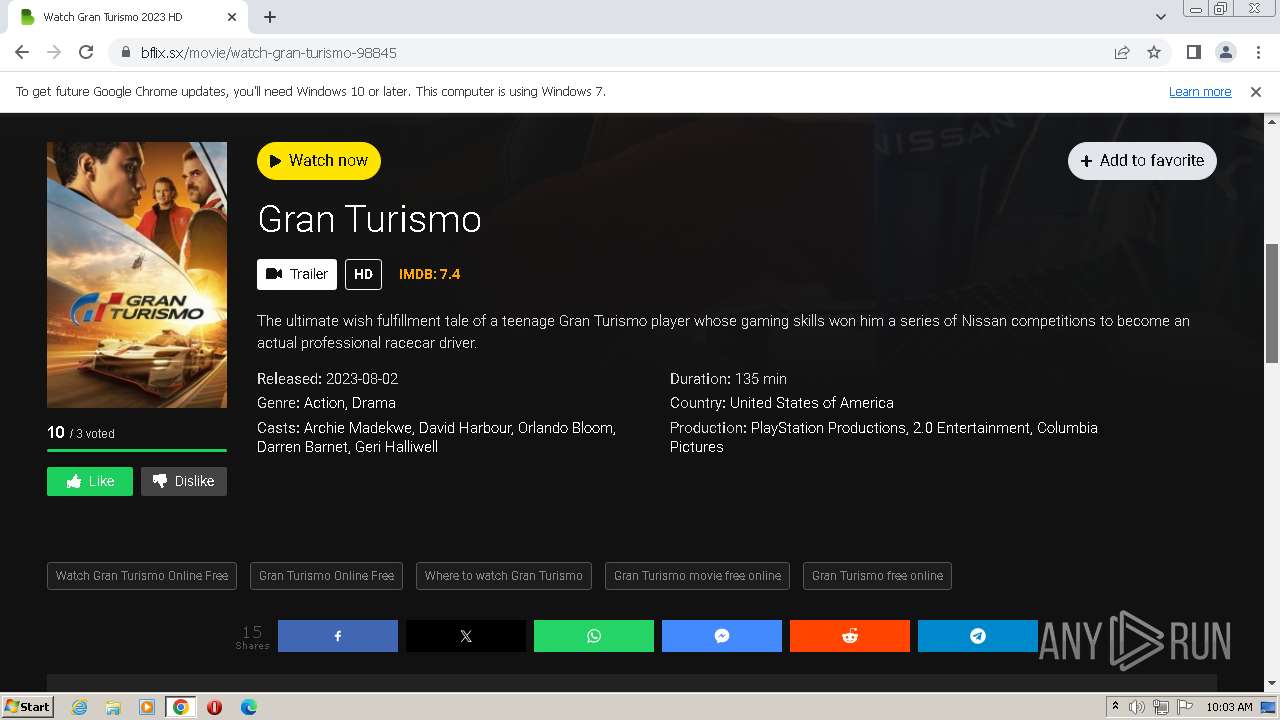Open Opera browser from taskbar
Screen dimensions: 1280x720
(214, 707)
